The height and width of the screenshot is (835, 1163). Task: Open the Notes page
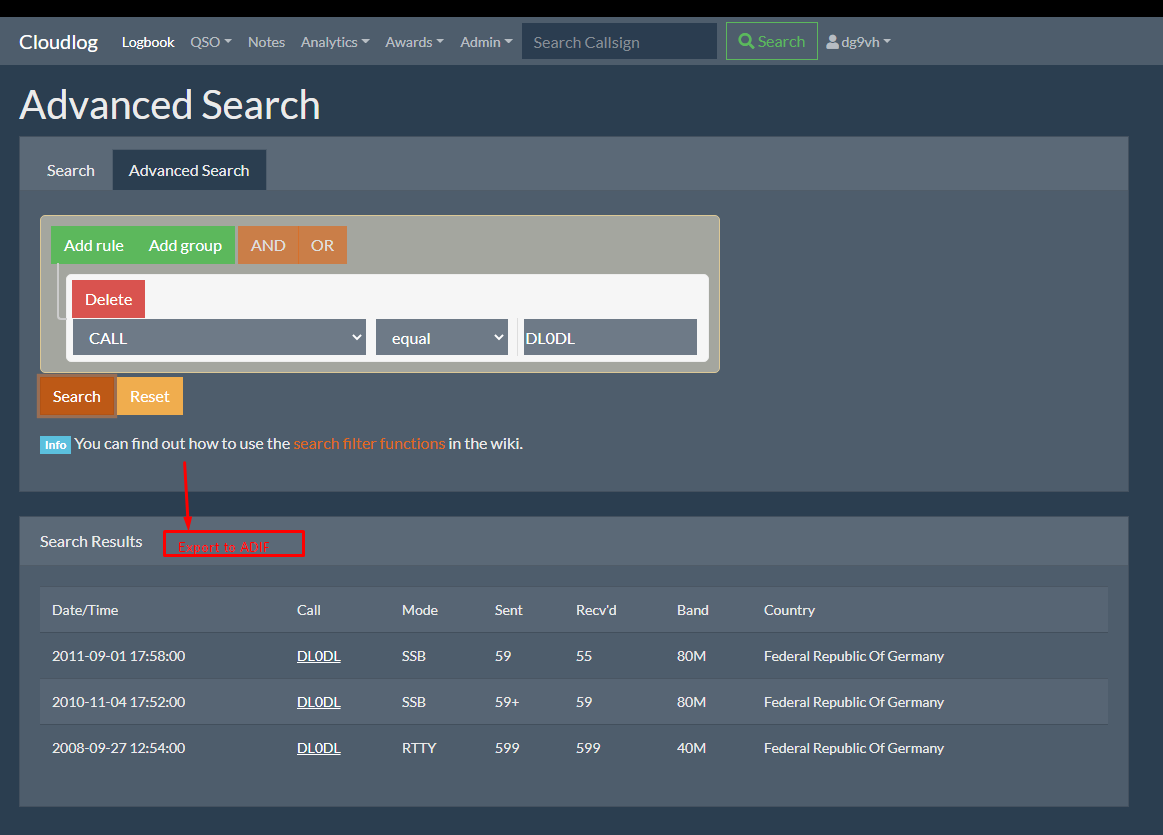266,42
